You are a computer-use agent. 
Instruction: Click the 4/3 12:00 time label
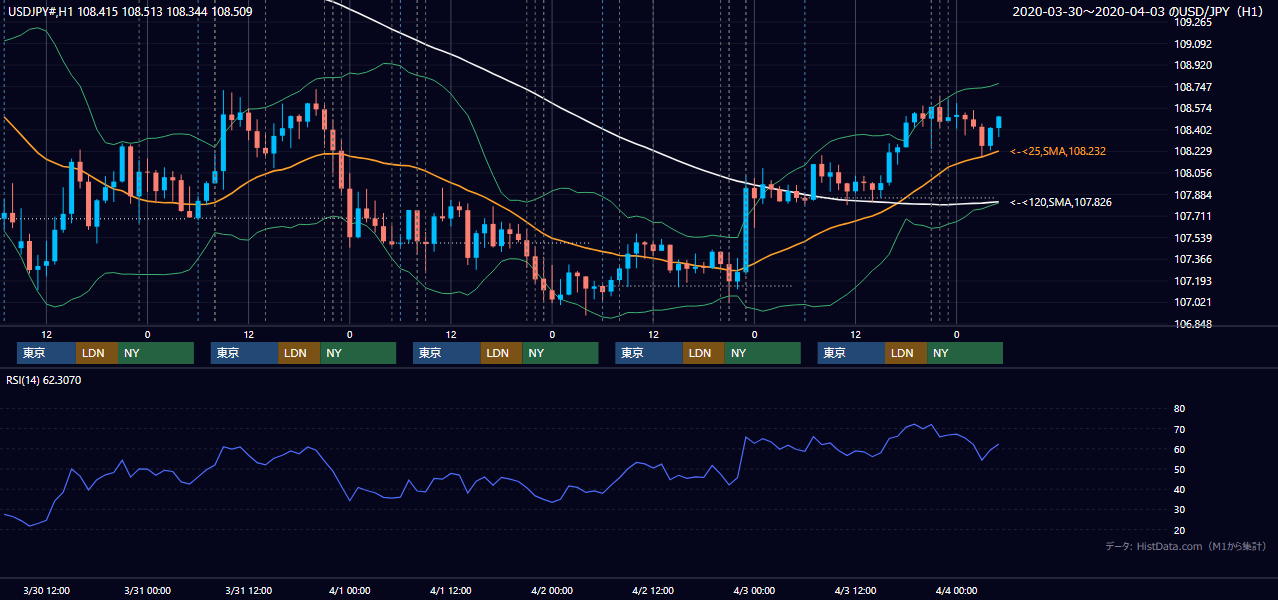(x=855, y=590)
